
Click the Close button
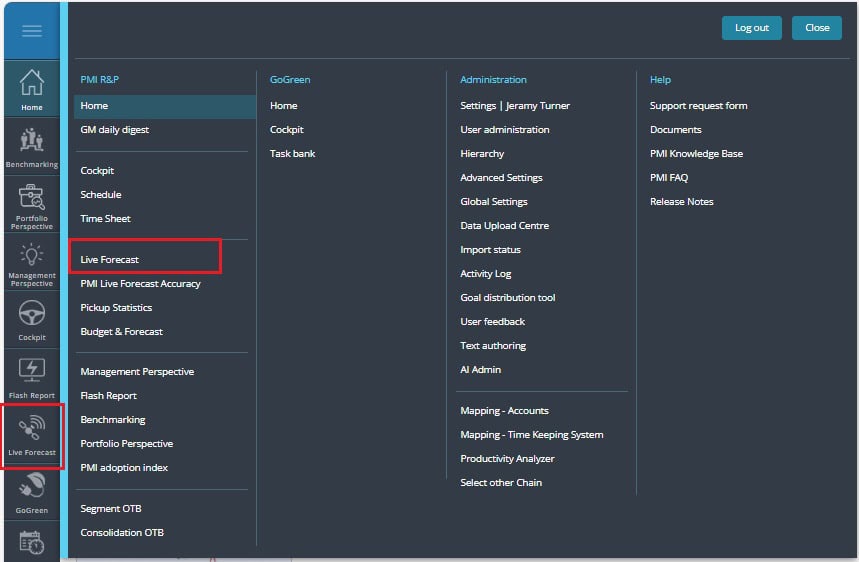tap(816, 28)
